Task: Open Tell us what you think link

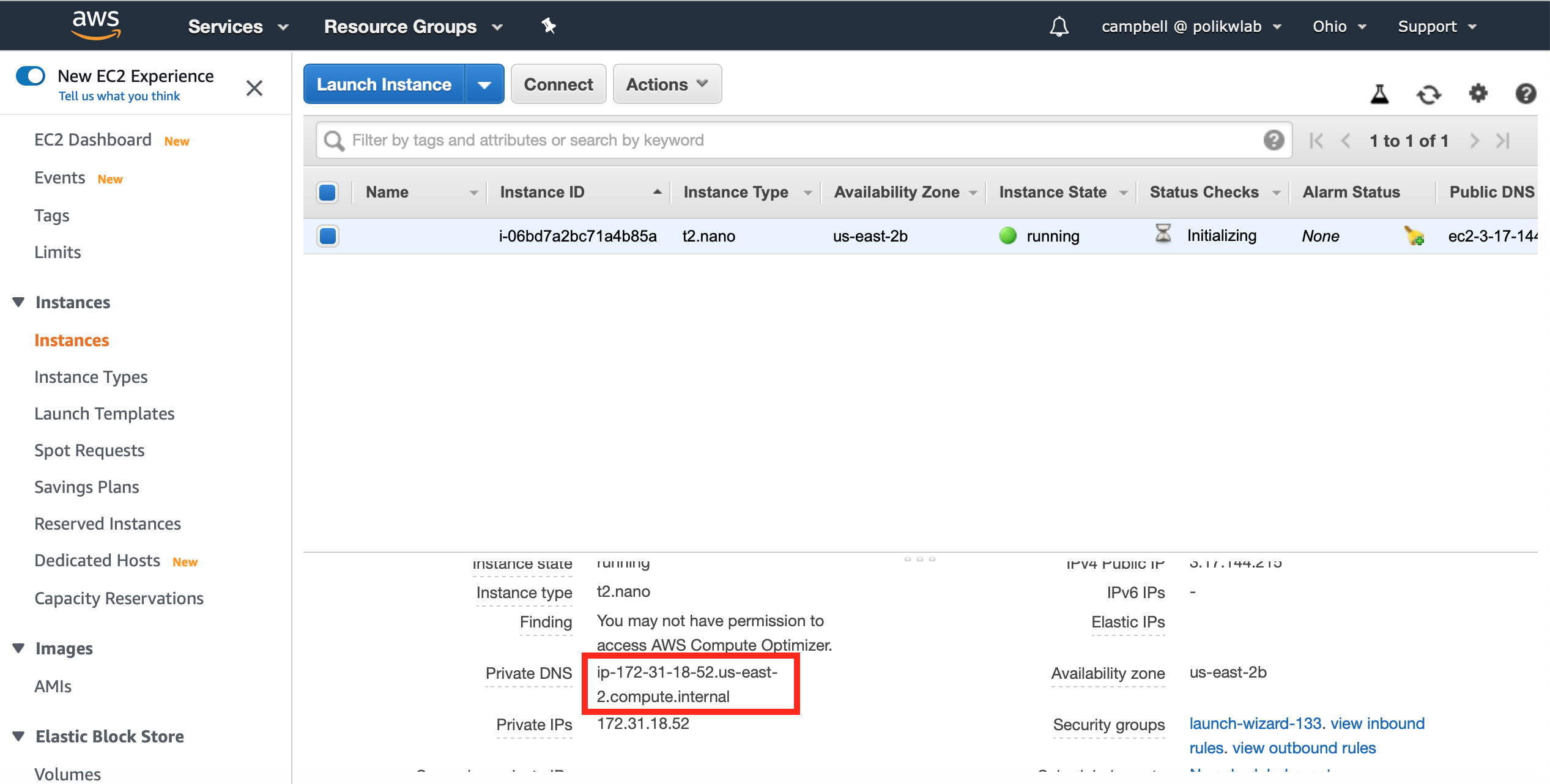Action: pyautogui.click(x=119, y=96)
